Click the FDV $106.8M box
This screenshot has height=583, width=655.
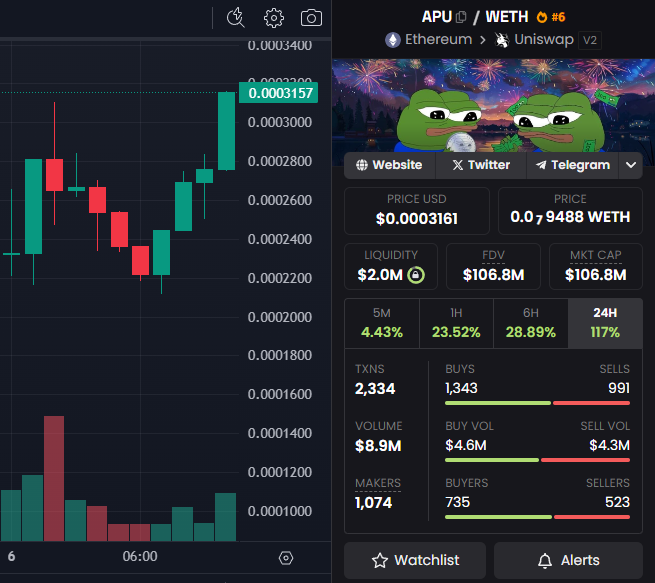493,266
